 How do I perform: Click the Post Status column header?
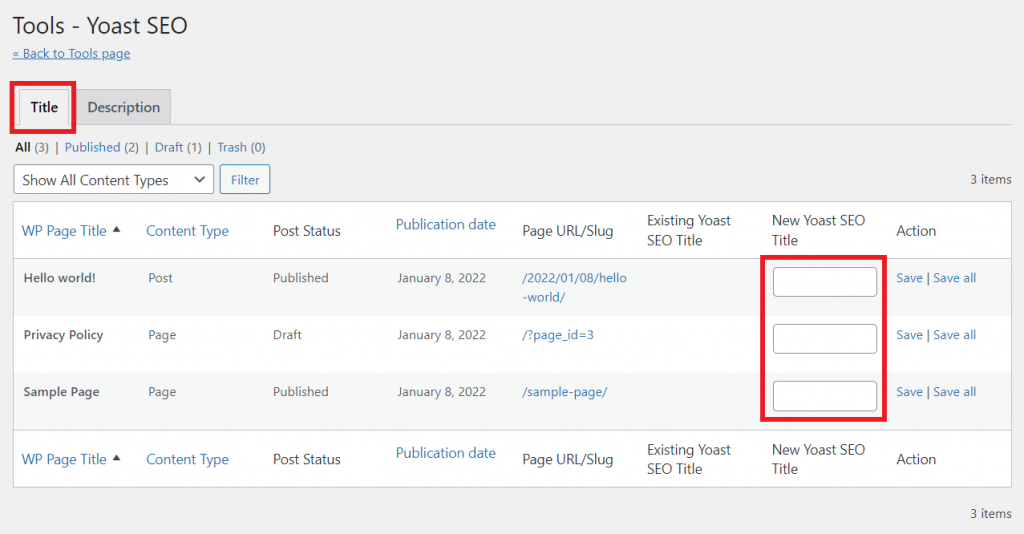(x=307, y=231)
